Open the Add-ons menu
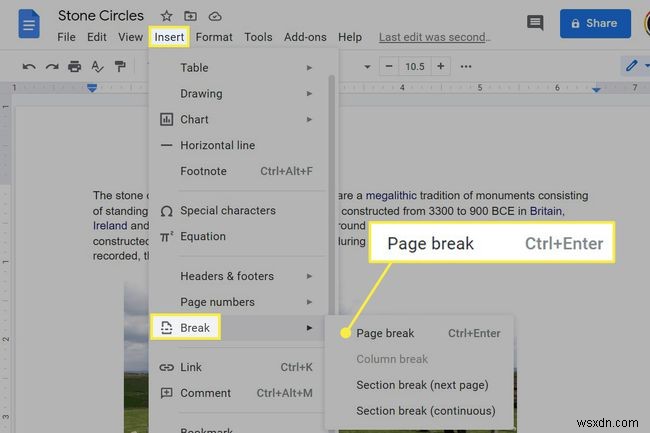This screenshot has width=650, height=433. pos(305,37)
